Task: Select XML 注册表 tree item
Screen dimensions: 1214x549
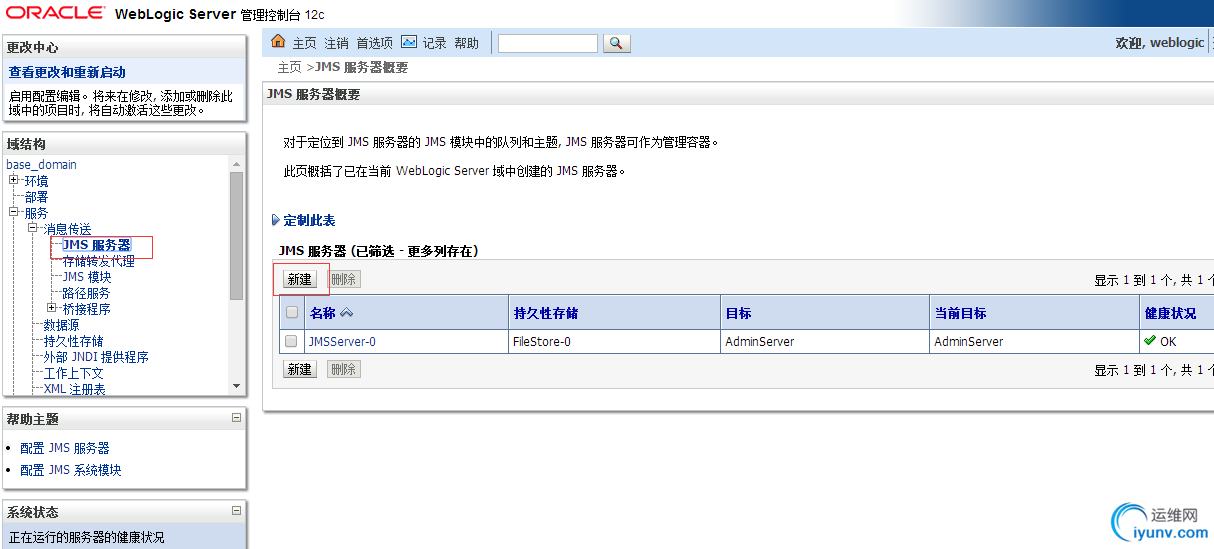Action: tap(75, 389)
